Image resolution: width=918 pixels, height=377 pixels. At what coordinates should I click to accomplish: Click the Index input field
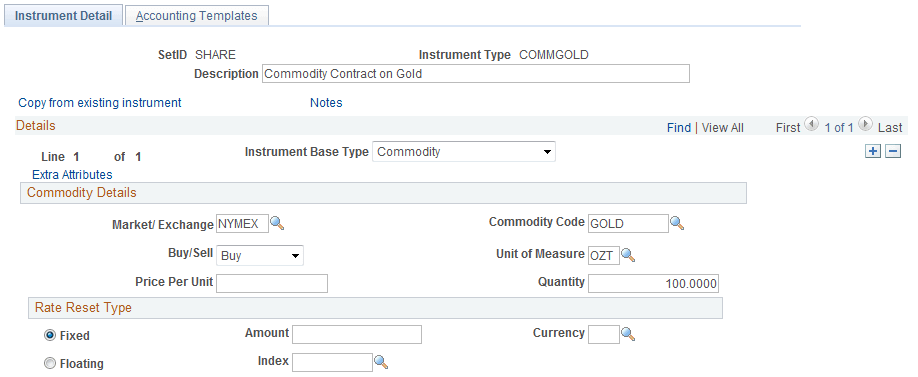click(x=333, y=362)
